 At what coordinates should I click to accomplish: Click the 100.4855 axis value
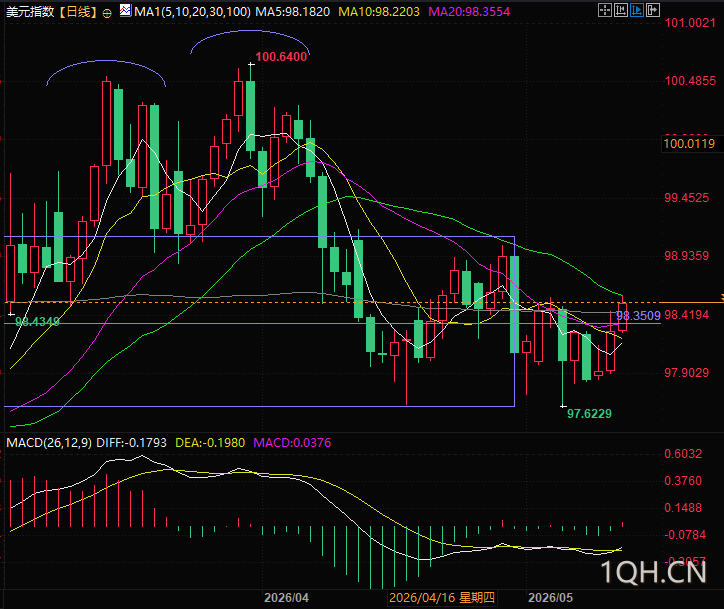[x=690, y=81]
